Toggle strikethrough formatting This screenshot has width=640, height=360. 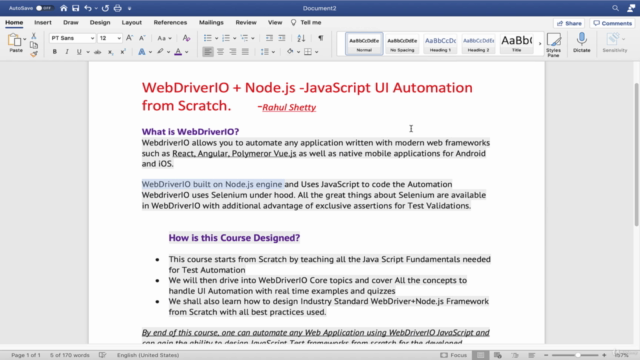pos(98,52)
